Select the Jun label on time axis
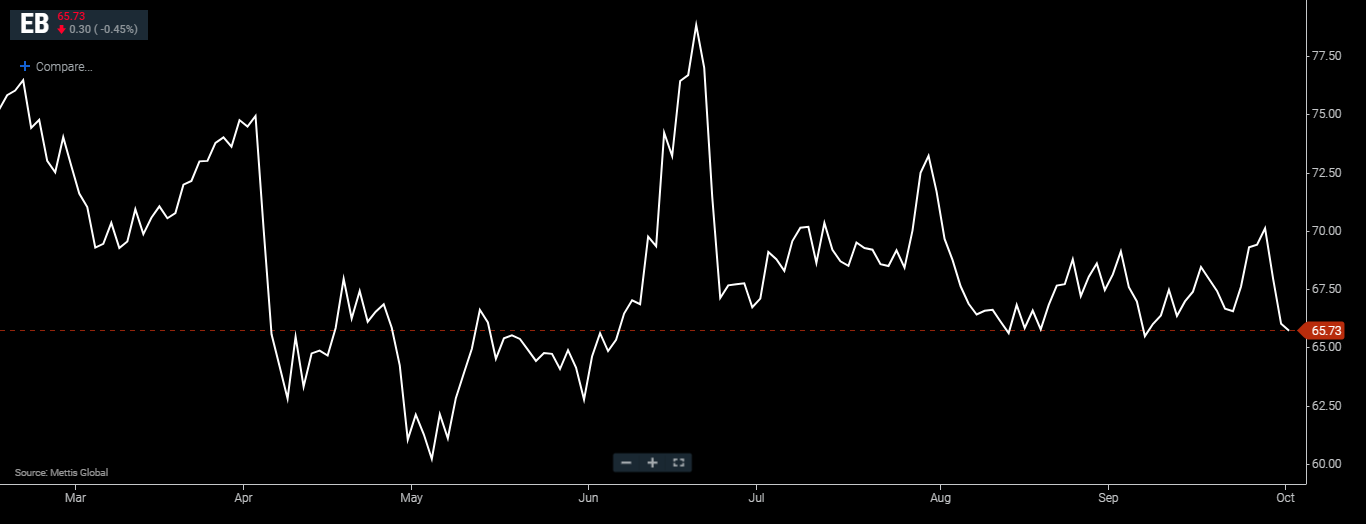 (589, 497)
